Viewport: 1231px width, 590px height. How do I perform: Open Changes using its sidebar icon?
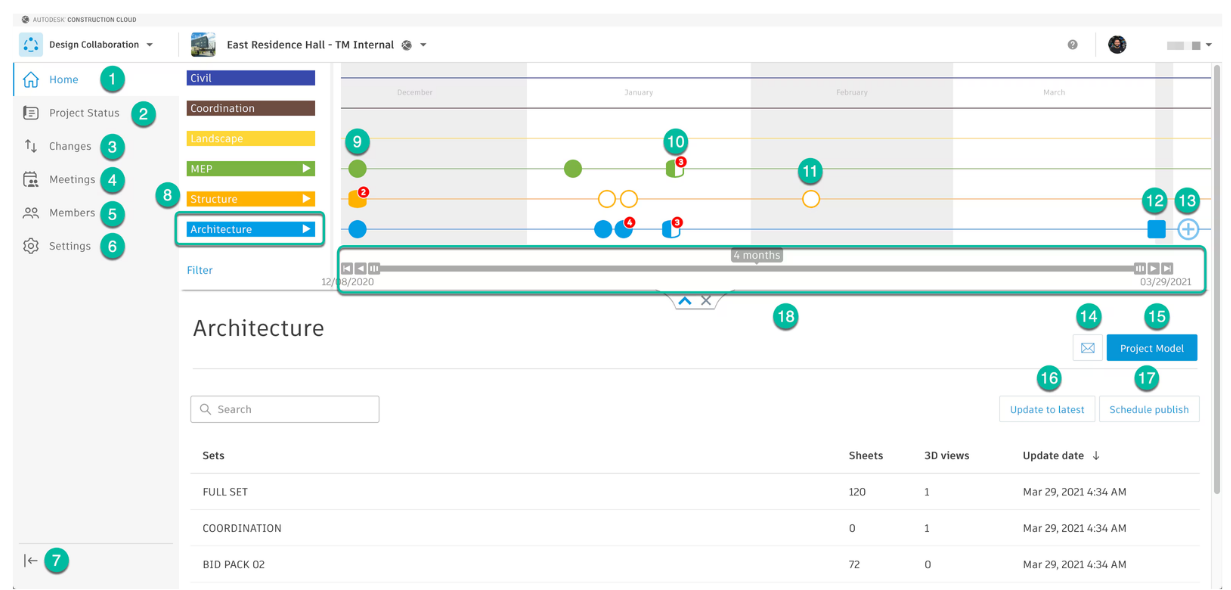point(30,146)
